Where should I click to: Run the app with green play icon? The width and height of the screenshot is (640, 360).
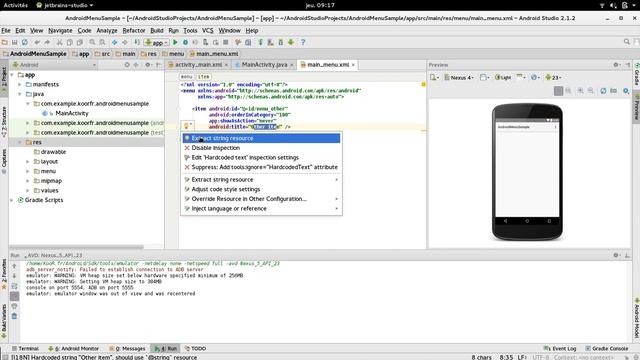click(175, 42)
